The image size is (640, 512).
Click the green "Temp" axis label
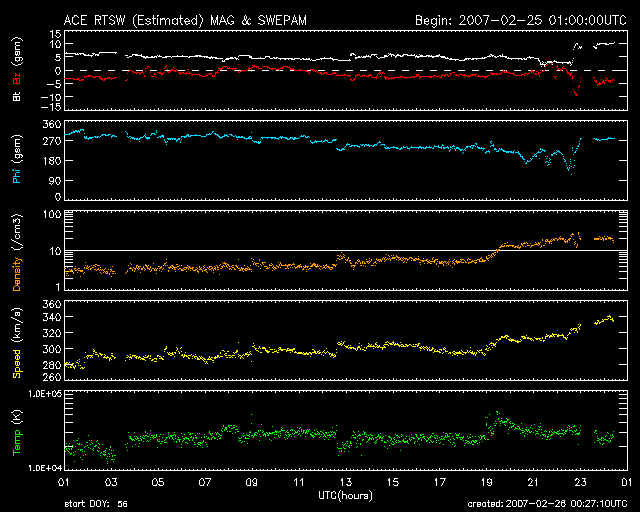[x=17, y=443]
